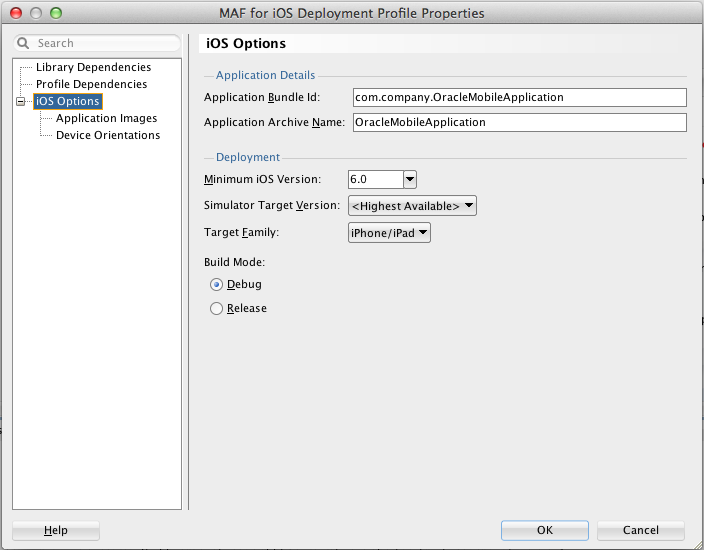This screenshot has width=704, height=550.
Task: Open the Application Images page
Action: coord(106,118)
